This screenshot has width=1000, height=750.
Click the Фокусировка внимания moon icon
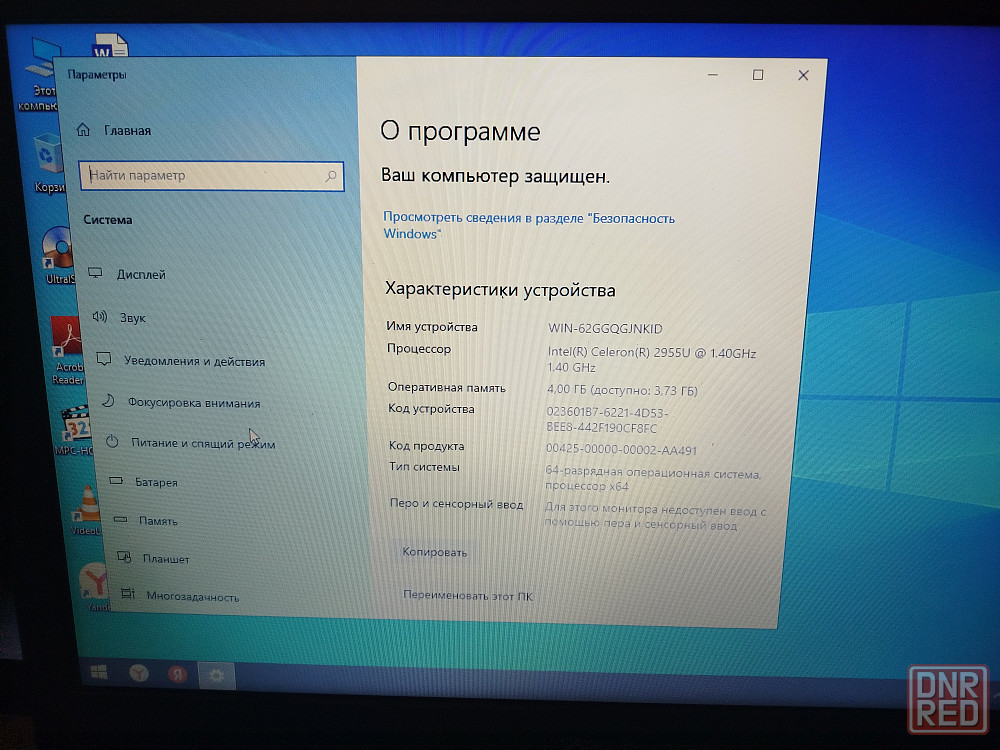tap(108, 401)
